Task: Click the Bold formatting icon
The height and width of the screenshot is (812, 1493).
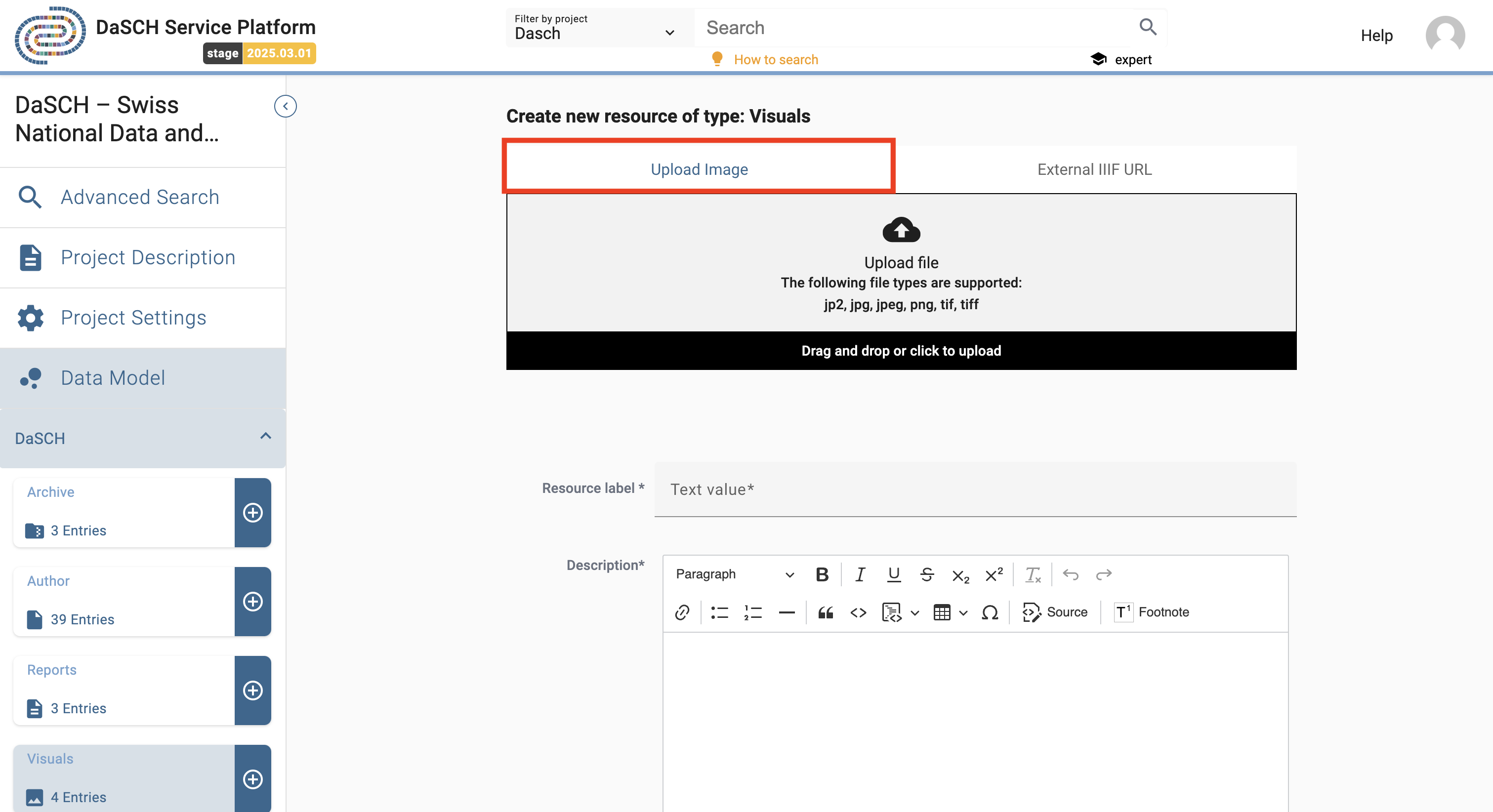Action: click(821, 574)
